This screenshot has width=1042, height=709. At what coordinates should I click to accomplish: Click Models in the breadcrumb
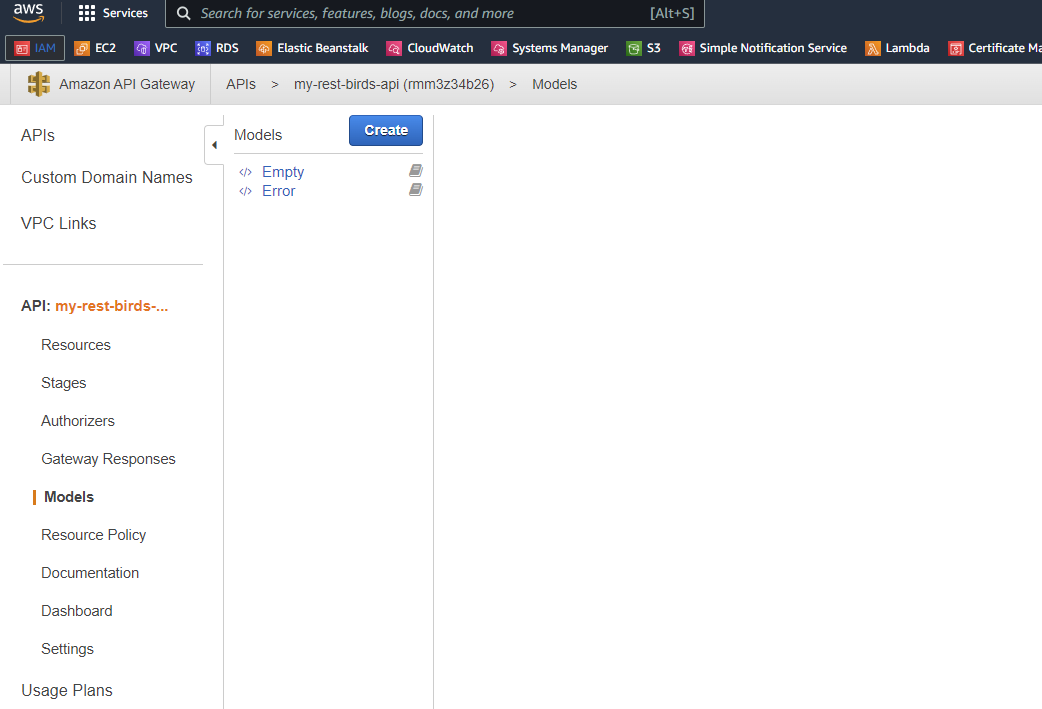click(554, 84)
